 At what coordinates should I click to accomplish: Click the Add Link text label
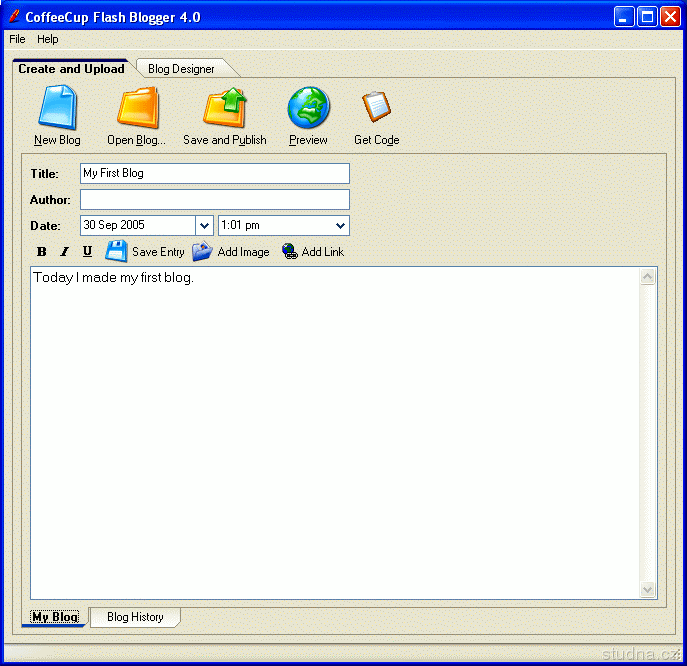(323, 252)
